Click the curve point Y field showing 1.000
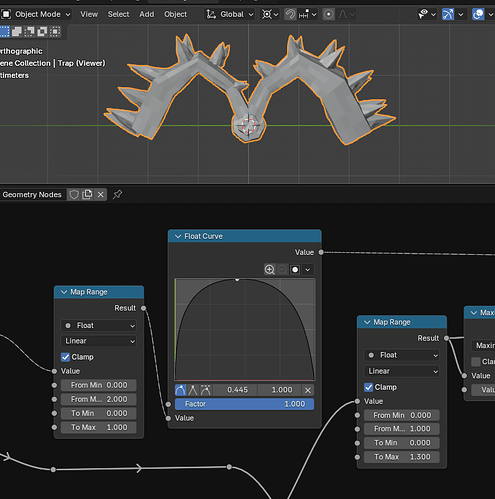Viewport: 495px width, 499px height. (280, 390)
